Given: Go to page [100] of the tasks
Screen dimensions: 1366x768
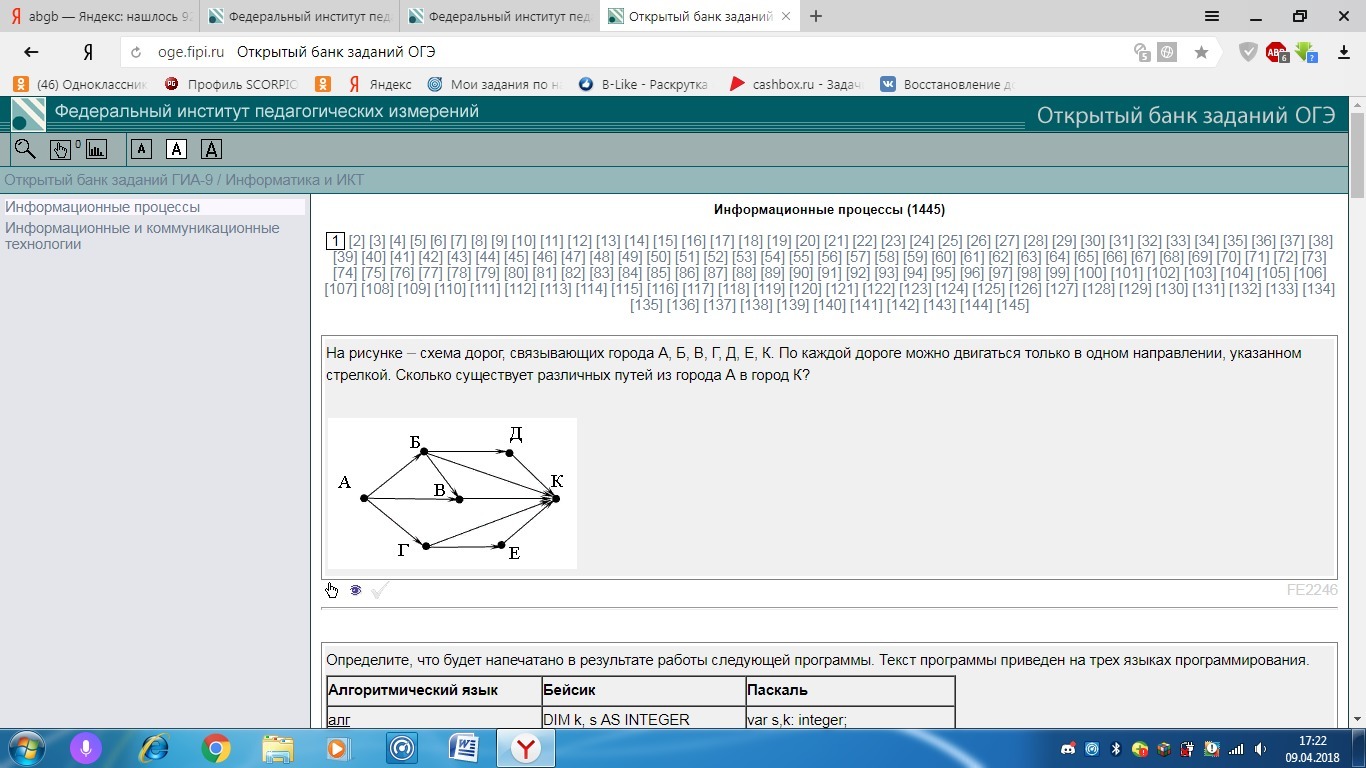Looking at the screenshot, I should click(1090, 273).
